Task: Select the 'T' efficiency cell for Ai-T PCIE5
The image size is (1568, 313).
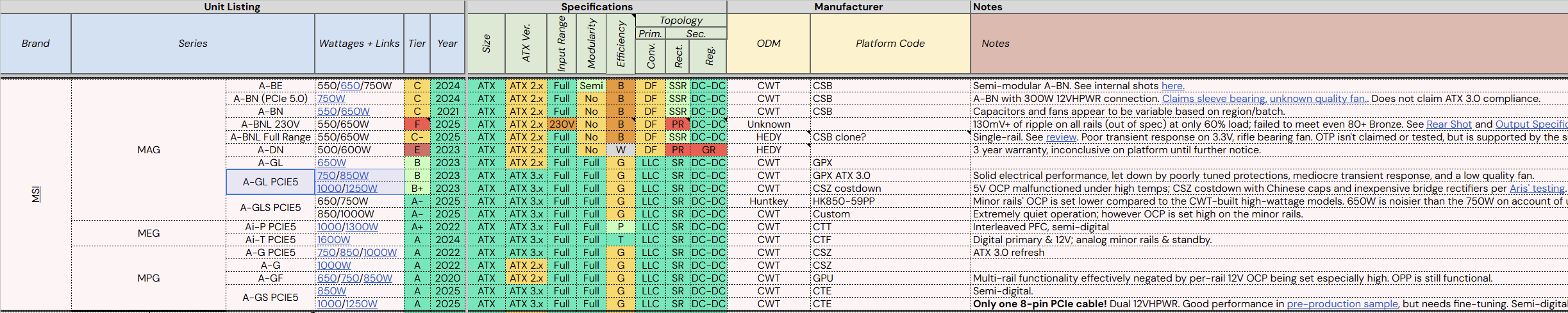Action: pos(621,240)
